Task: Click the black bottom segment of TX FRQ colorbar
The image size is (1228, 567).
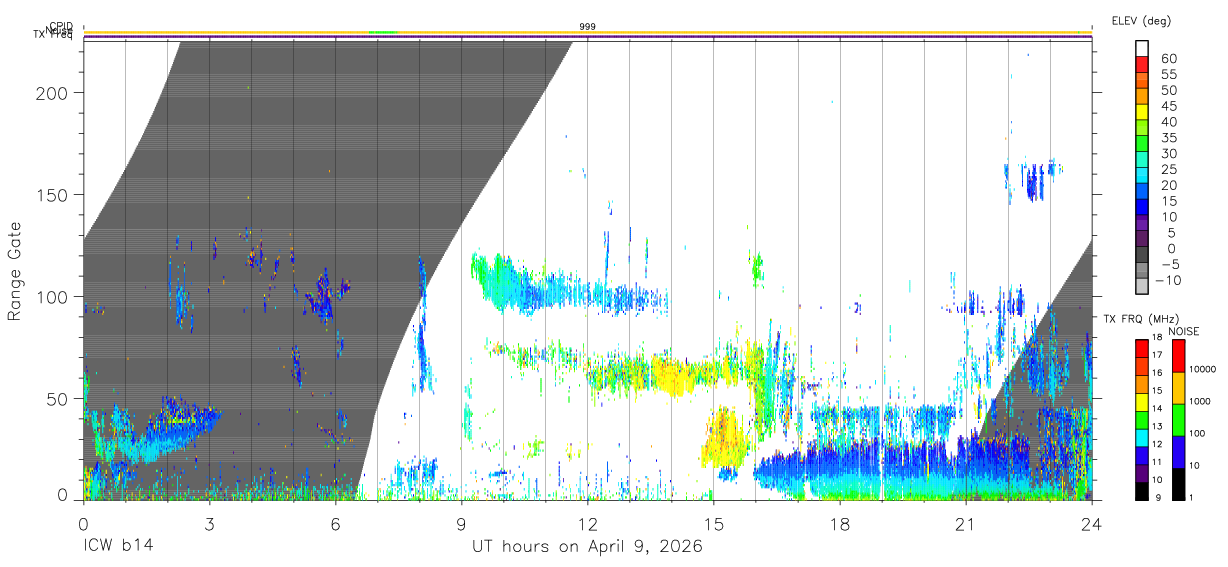Action: click(1142, 490)
